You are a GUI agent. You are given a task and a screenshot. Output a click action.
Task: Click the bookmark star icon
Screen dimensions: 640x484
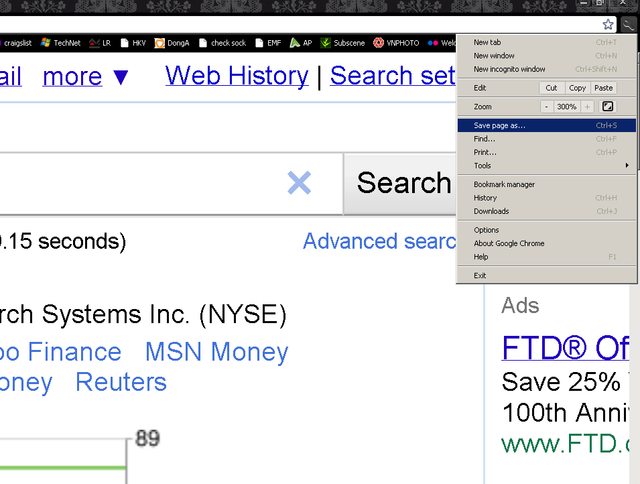coord(607,24)
